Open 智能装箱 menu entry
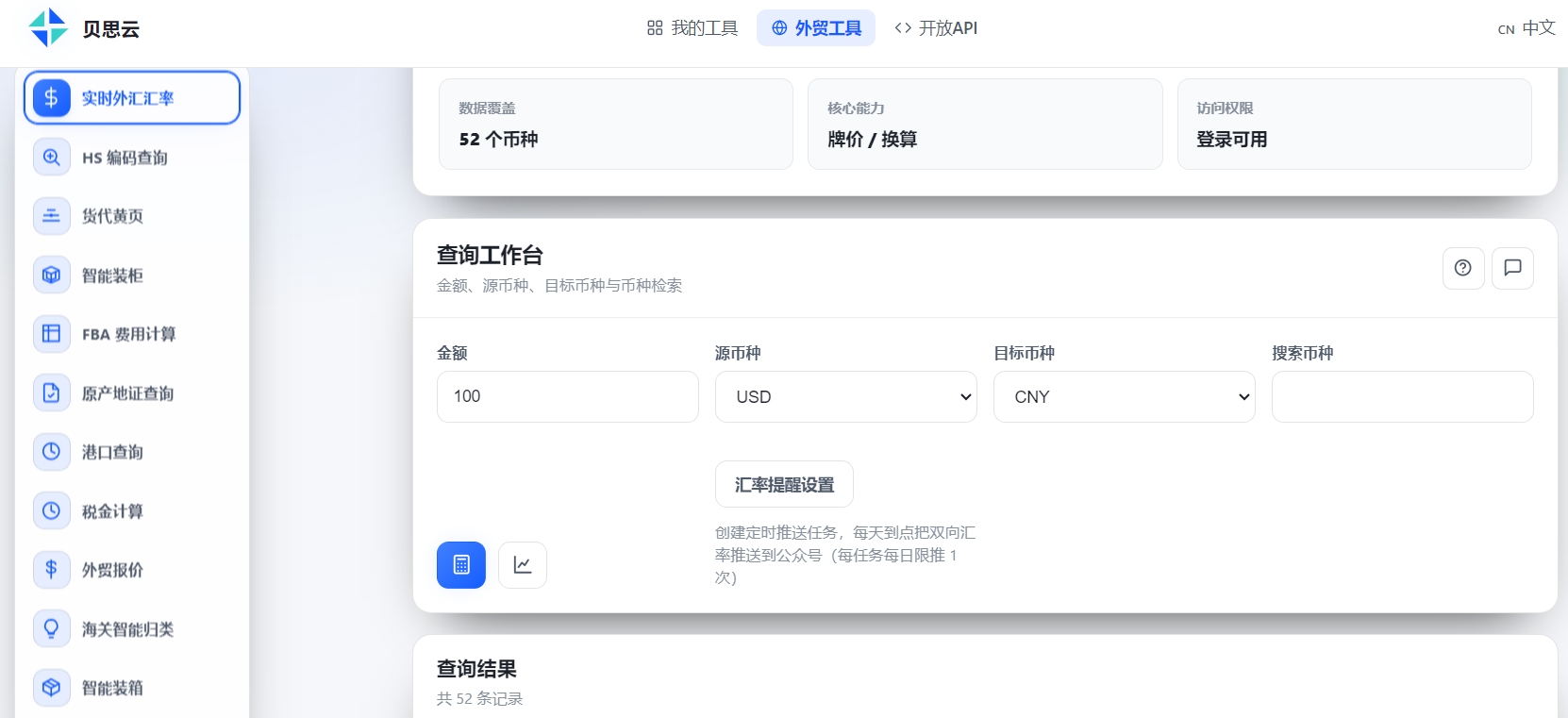The height and width of the screenshot is (718, 1568). 132,687
